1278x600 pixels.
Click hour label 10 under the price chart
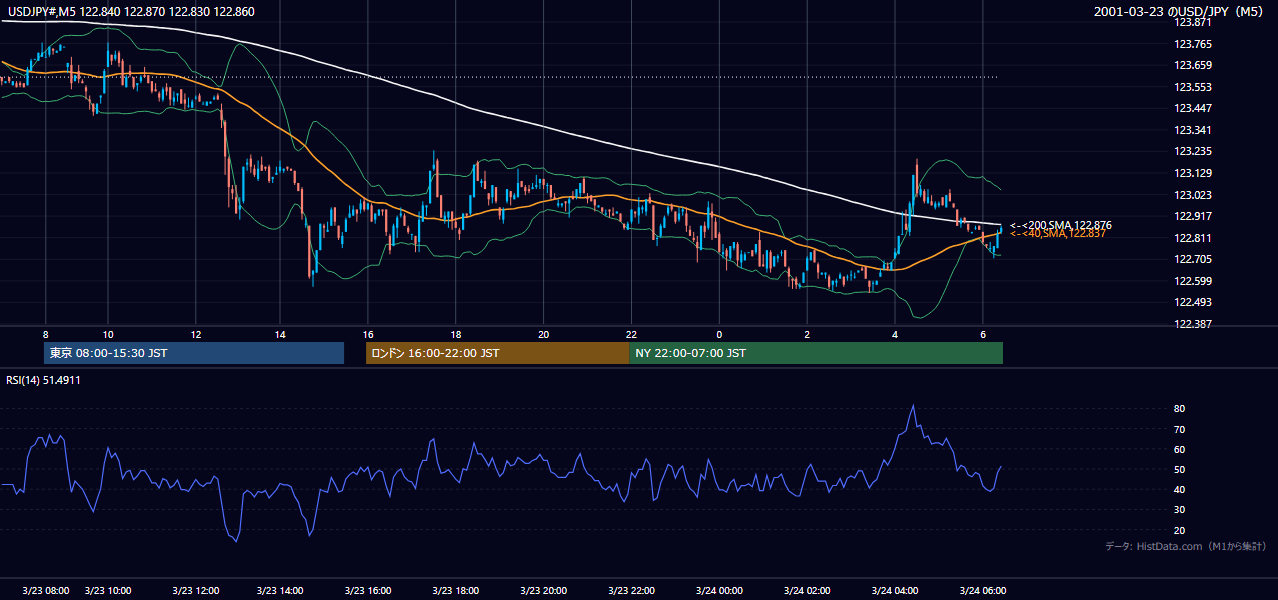[x=108, y=335]
